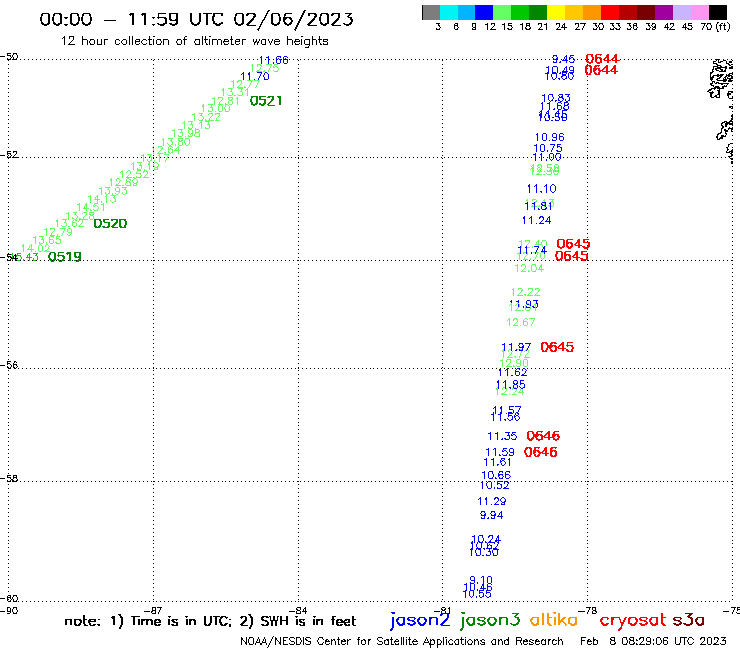Select the bright red swatch in the color scale
This screenshot has height=650, width=740.
(x=609, y=12)
